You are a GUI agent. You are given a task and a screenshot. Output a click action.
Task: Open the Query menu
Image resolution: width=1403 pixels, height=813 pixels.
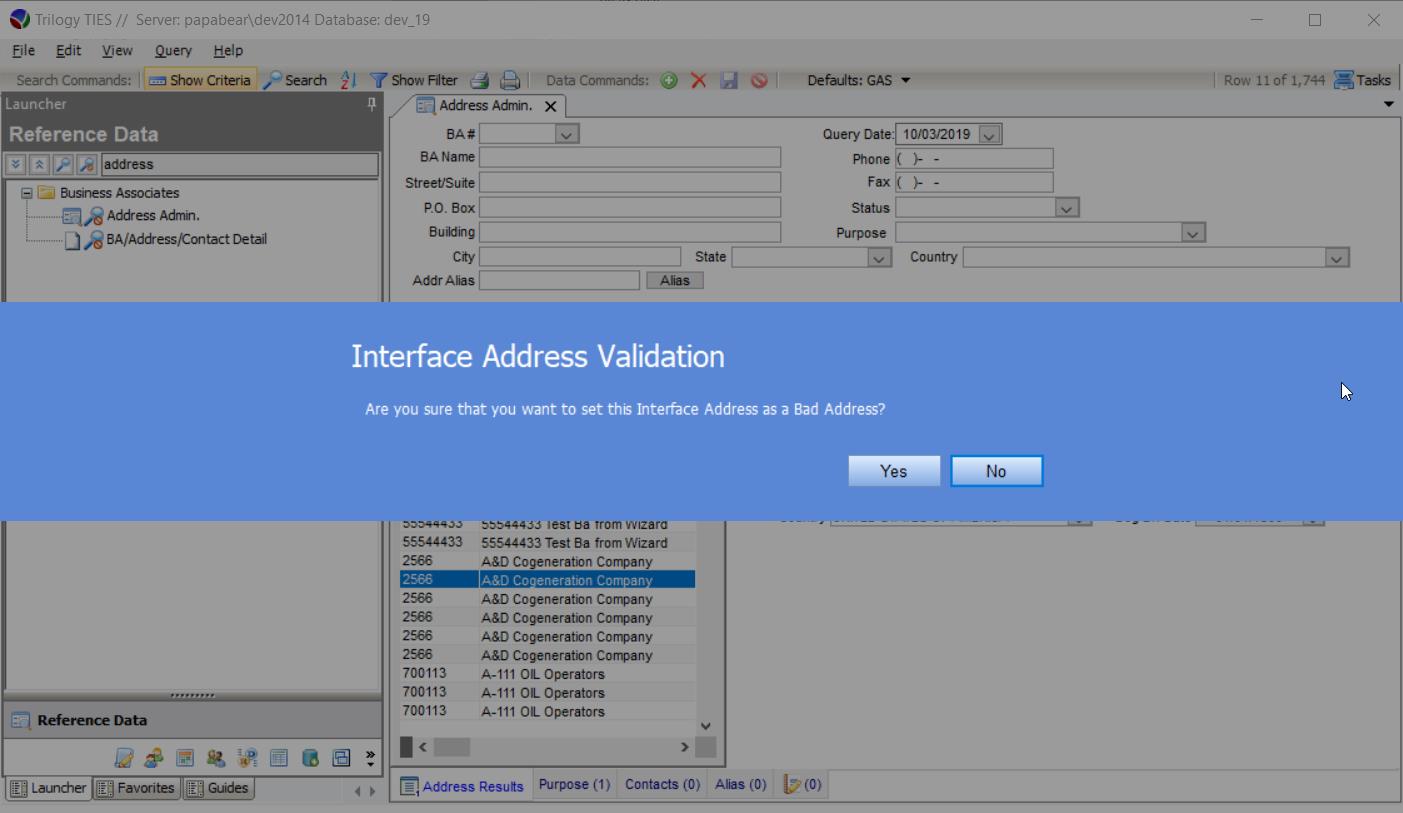(x=173, y=50)
